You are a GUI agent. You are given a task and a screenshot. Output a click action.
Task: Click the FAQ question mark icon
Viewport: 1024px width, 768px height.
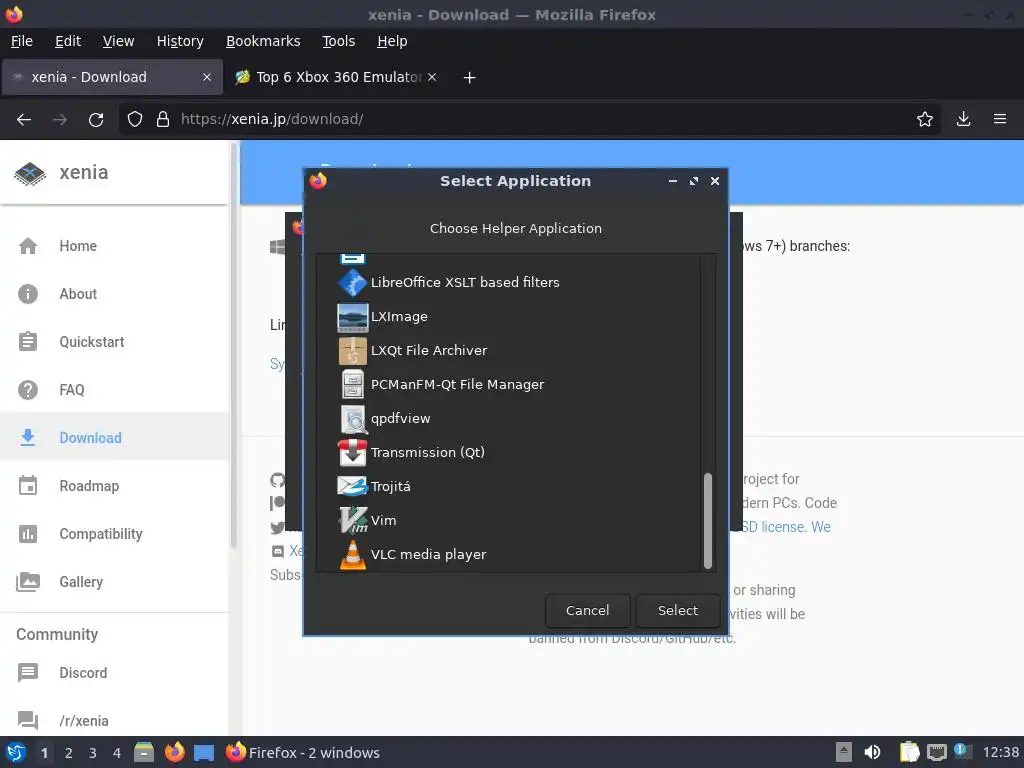(x=28, y=390)
